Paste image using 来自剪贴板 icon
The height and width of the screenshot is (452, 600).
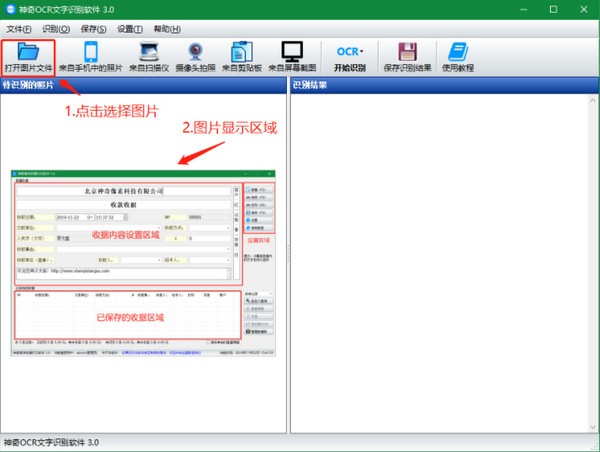pos(243,50)
